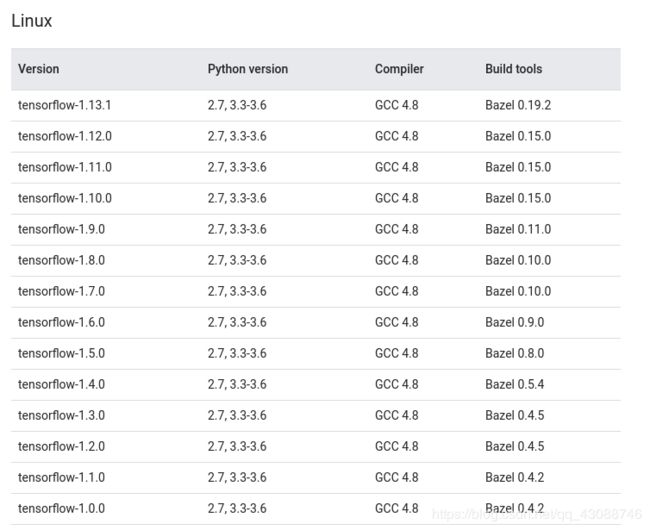The image size is (650, 530).
Task: Click the Bazel 0.19.2 build tool cell
Action: pos(518,105)
